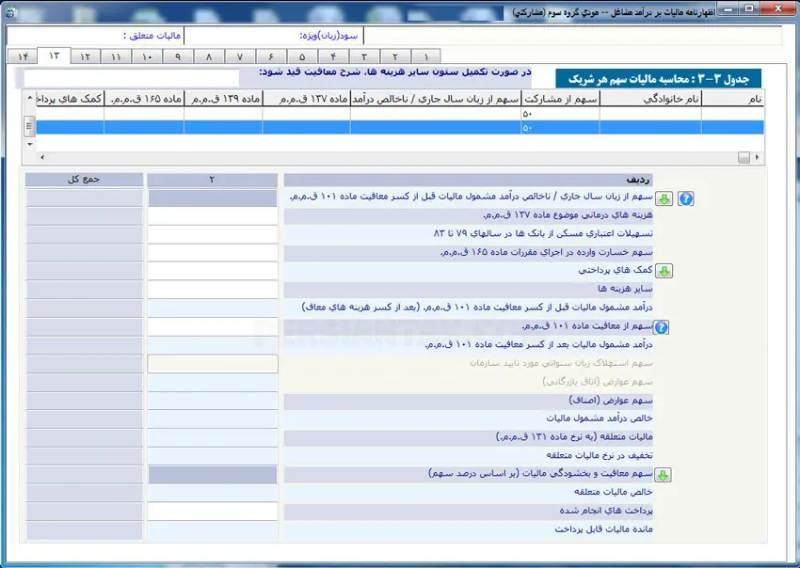The height and width of the screenshot is (568, 800).
Task: Click the green download arrow beside row سهم از زیان سال جاری
Action: point(667,198)
